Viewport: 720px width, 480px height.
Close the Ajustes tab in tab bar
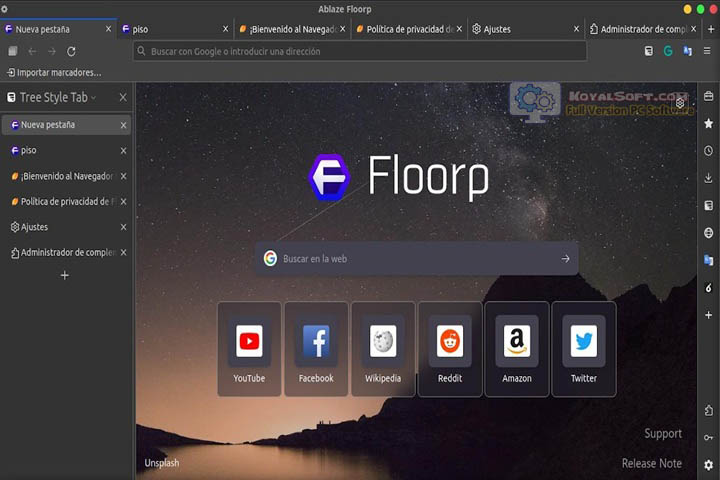(x=576, y=29)
